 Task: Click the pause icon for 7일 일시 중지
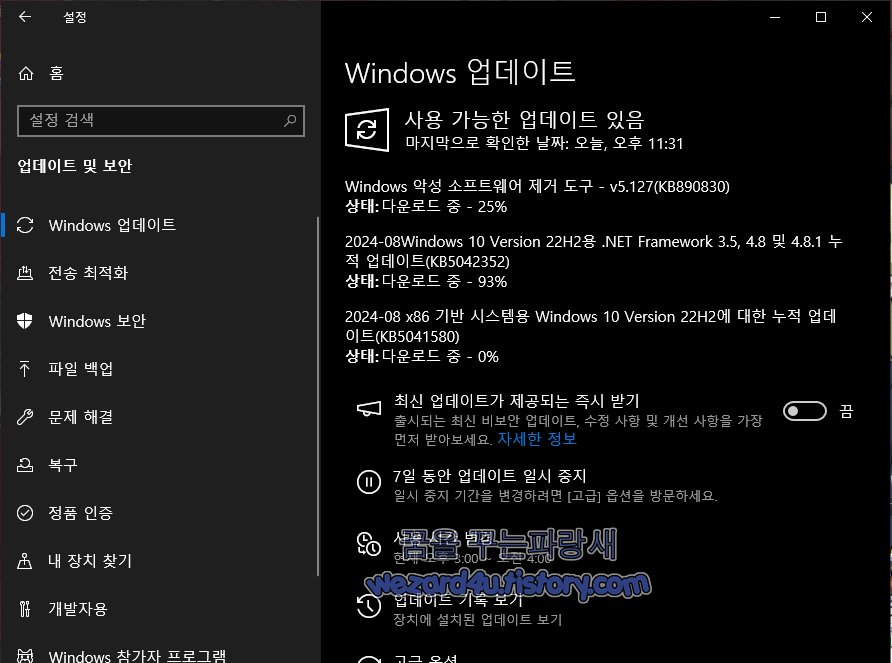[369, 483]
